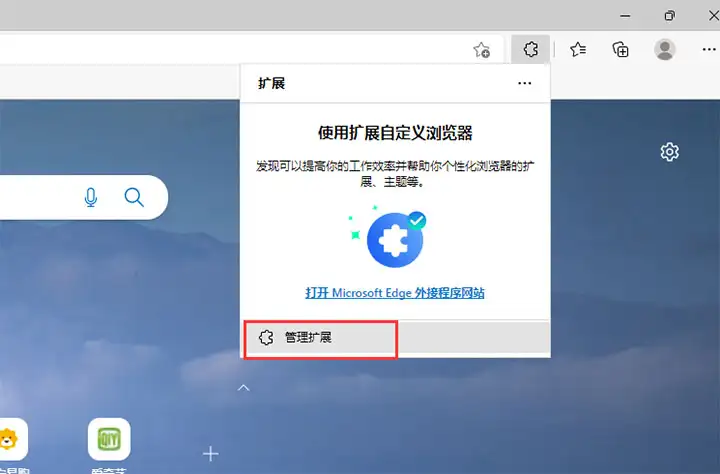Open the extensions panel more options
The height and width of the screenshot is (474, 720).
click(x=524, y=83)
